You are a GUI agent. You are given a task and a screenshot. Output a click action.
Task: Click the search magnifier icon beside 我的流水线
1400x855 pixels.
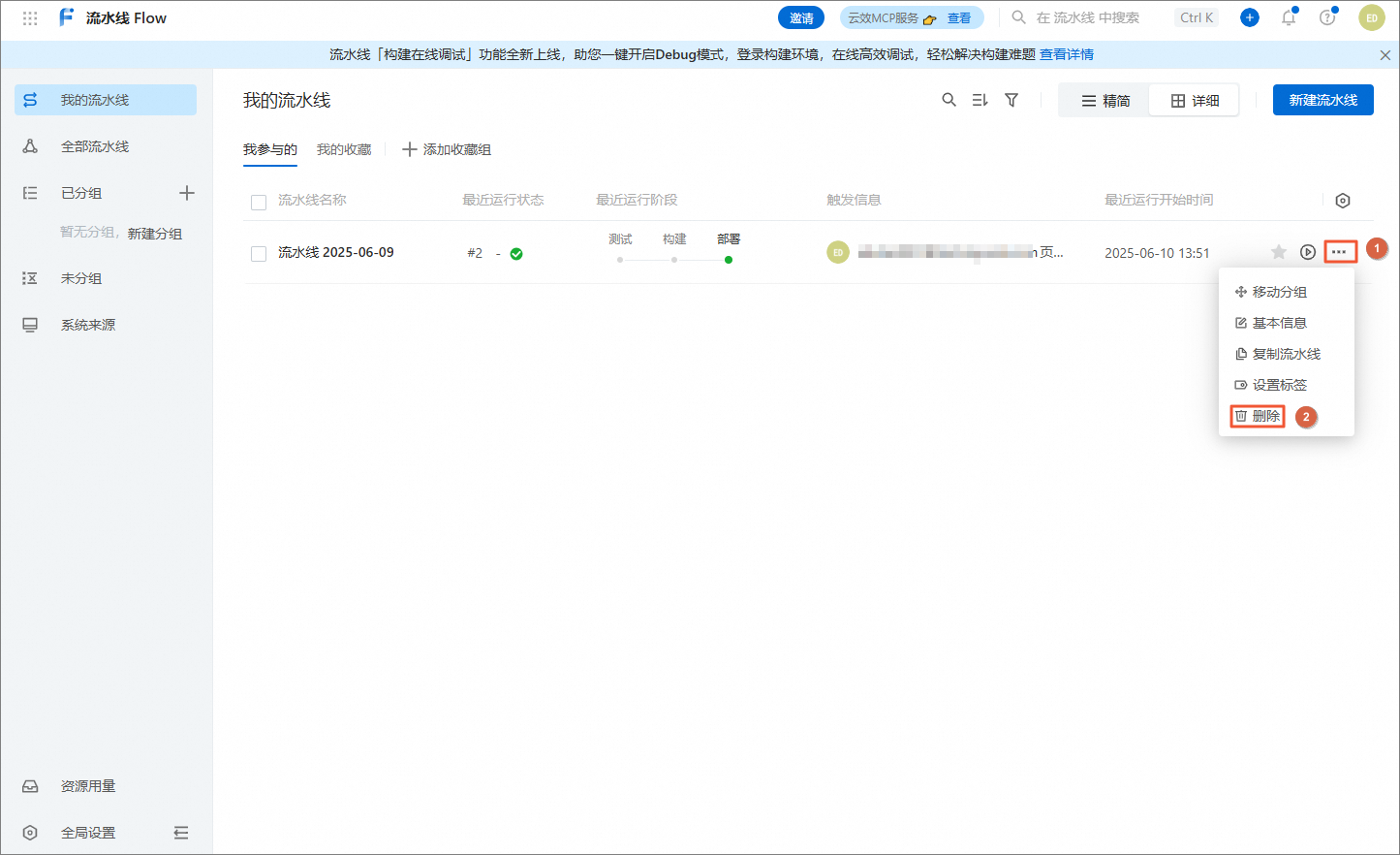[x=949, y=100]
